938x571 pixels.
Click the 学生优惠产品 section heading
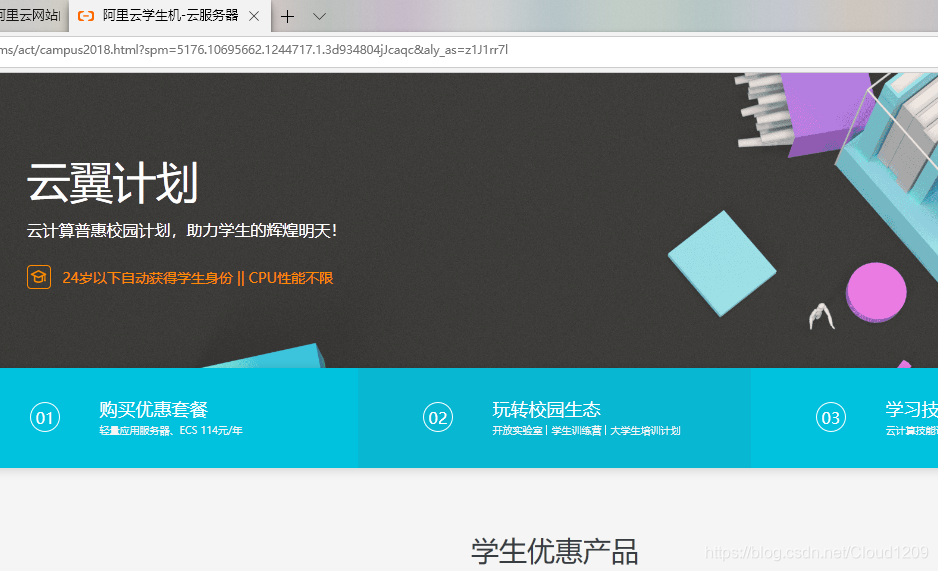pos(554,551)
